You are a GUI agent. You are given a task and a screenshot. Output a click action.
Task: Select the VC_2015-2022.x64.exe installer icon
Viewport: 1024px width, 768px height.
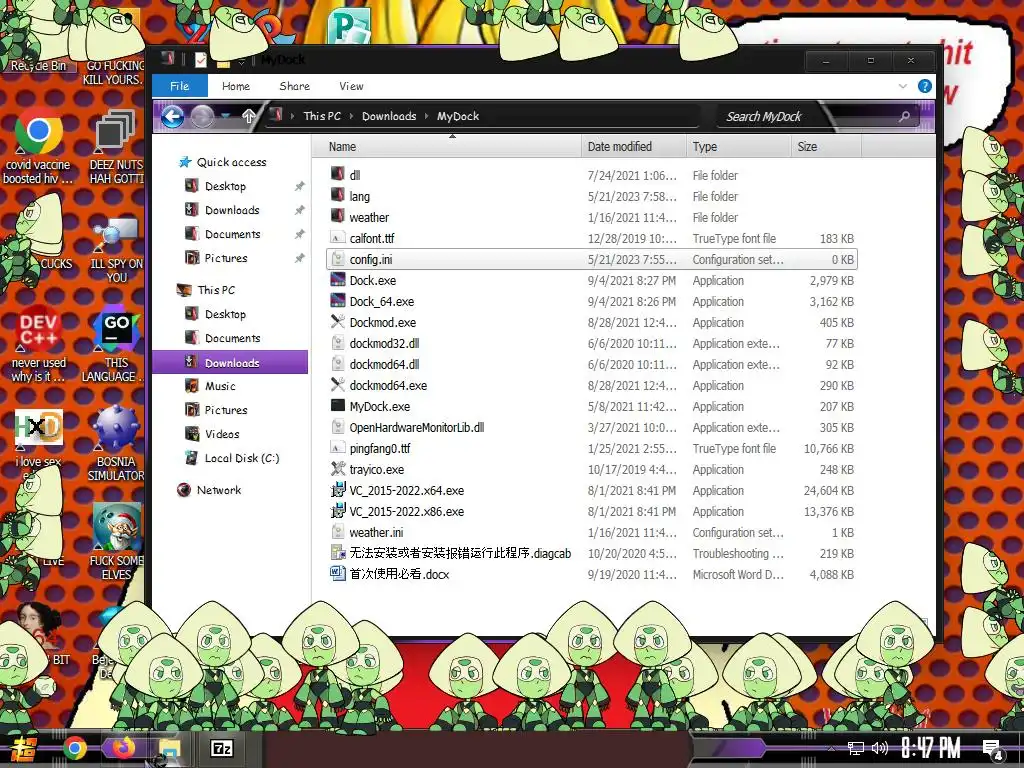338,490
